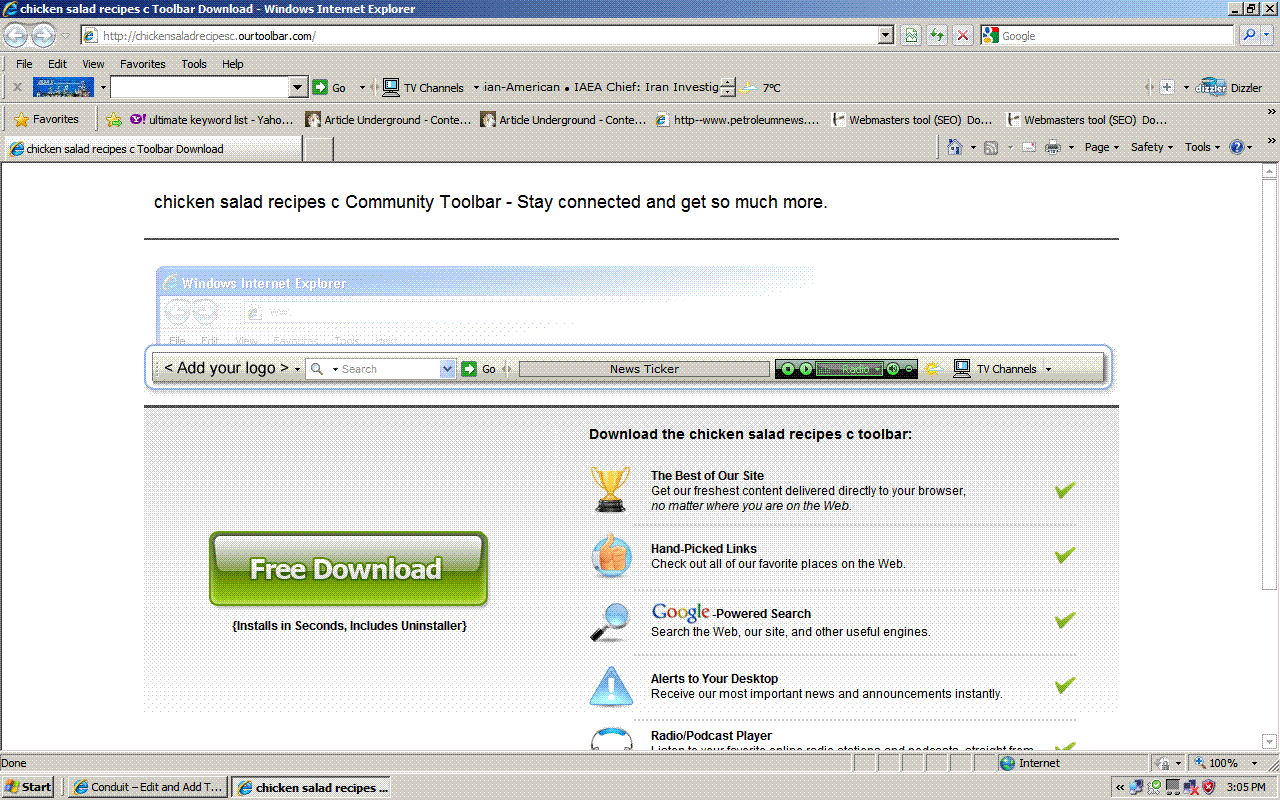The width and height of the screenshot is (1280, 800).
Task: Click the weather sun icon in preview toolbar
Action: (x=932, y=369)
